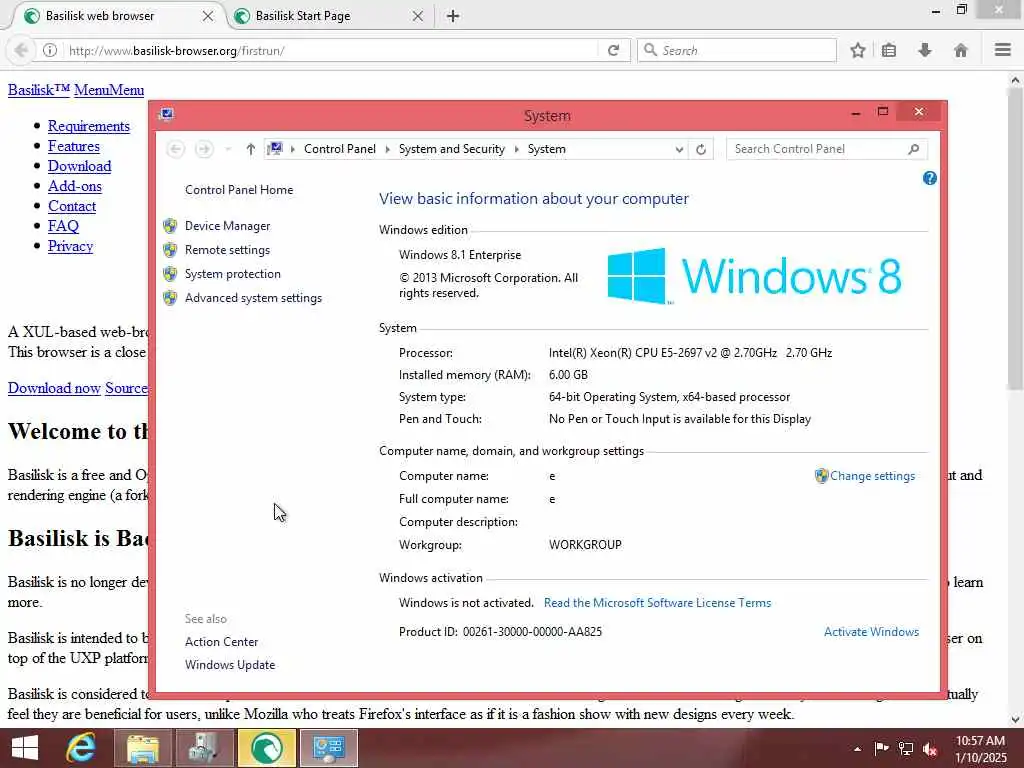The height and width of the screenshot is (768, 1024).
Task: Read the Microsoft Software License Terms
Action: point(657,603)
